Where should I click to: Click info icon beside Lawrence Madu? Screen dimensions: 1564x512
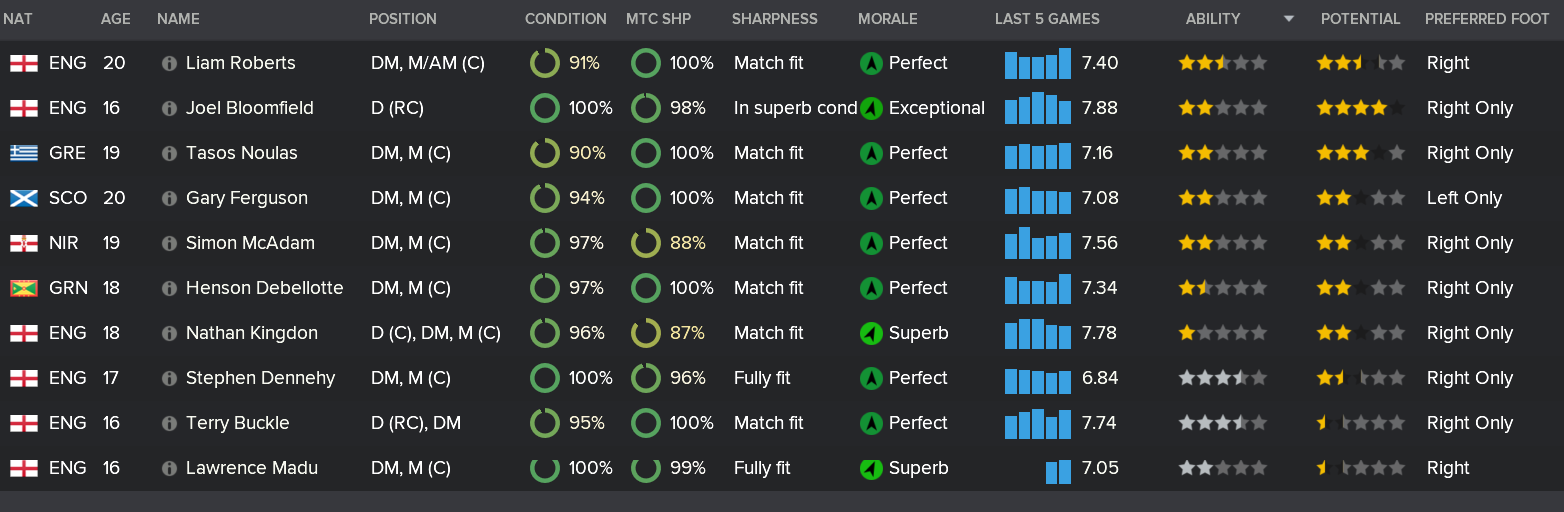click(x=169, y=468)
